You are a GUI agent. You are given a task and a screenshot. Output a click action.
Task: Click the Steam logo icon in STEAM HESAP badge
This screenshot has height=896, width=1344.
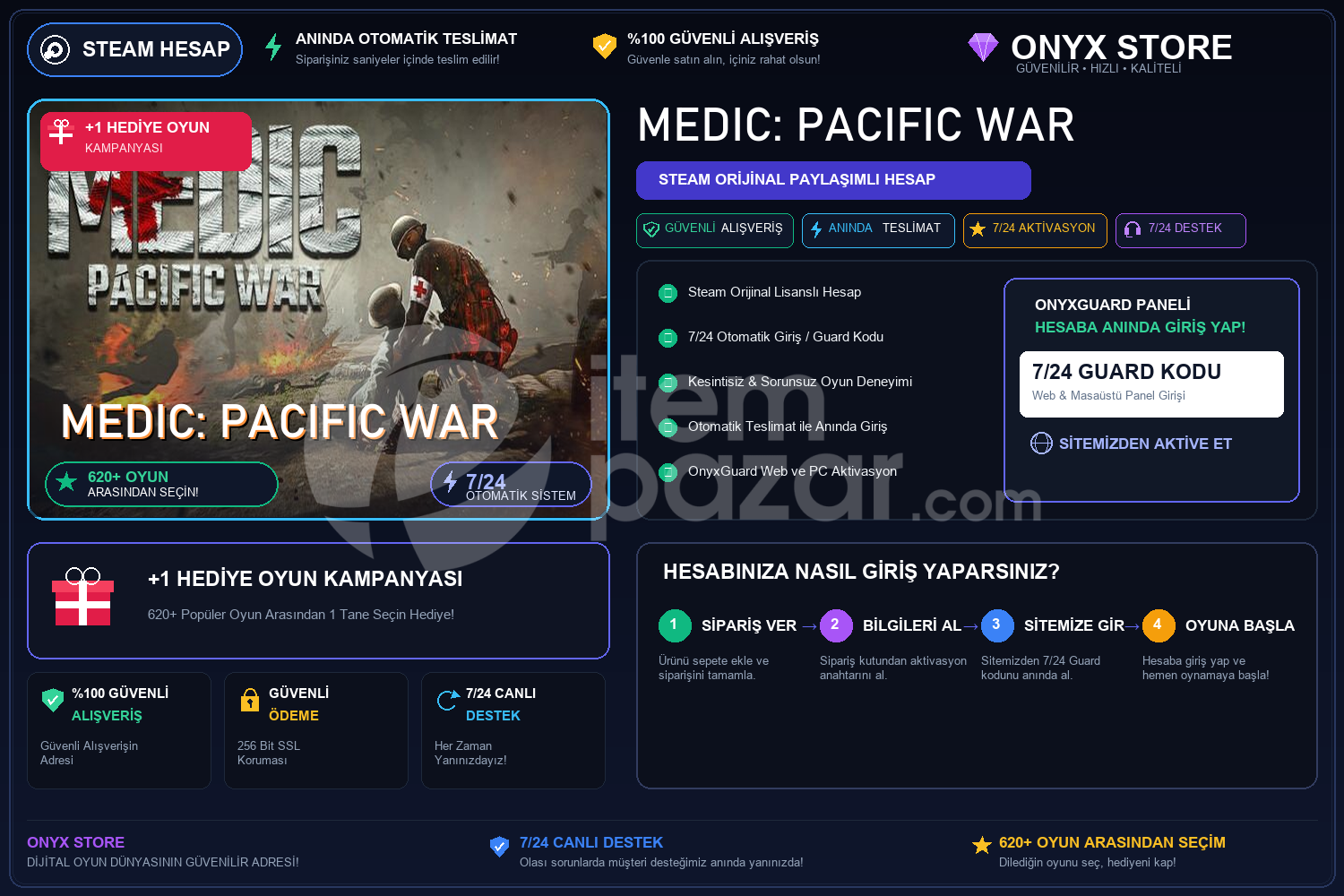(x=55, y=49)
